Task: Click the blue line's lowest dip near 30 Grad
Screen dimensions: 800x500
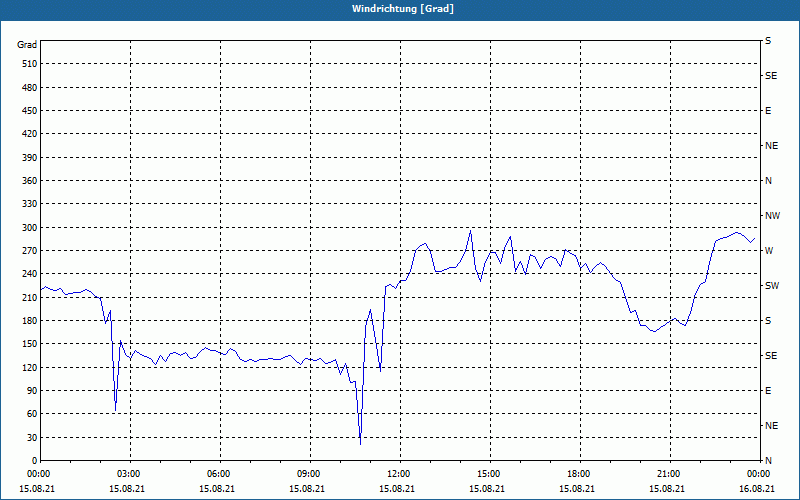Action: pos(360,442)
